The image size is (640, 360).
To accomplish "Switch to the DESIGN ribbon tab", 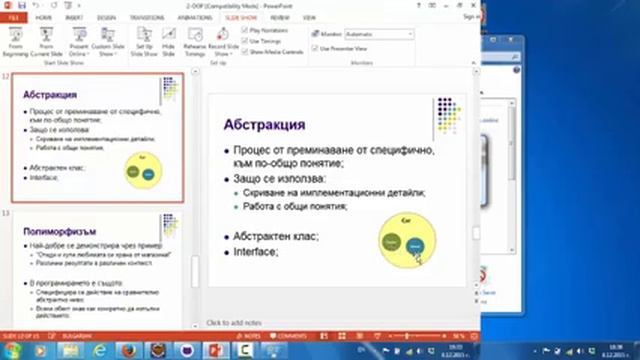I will coord(107,18).
